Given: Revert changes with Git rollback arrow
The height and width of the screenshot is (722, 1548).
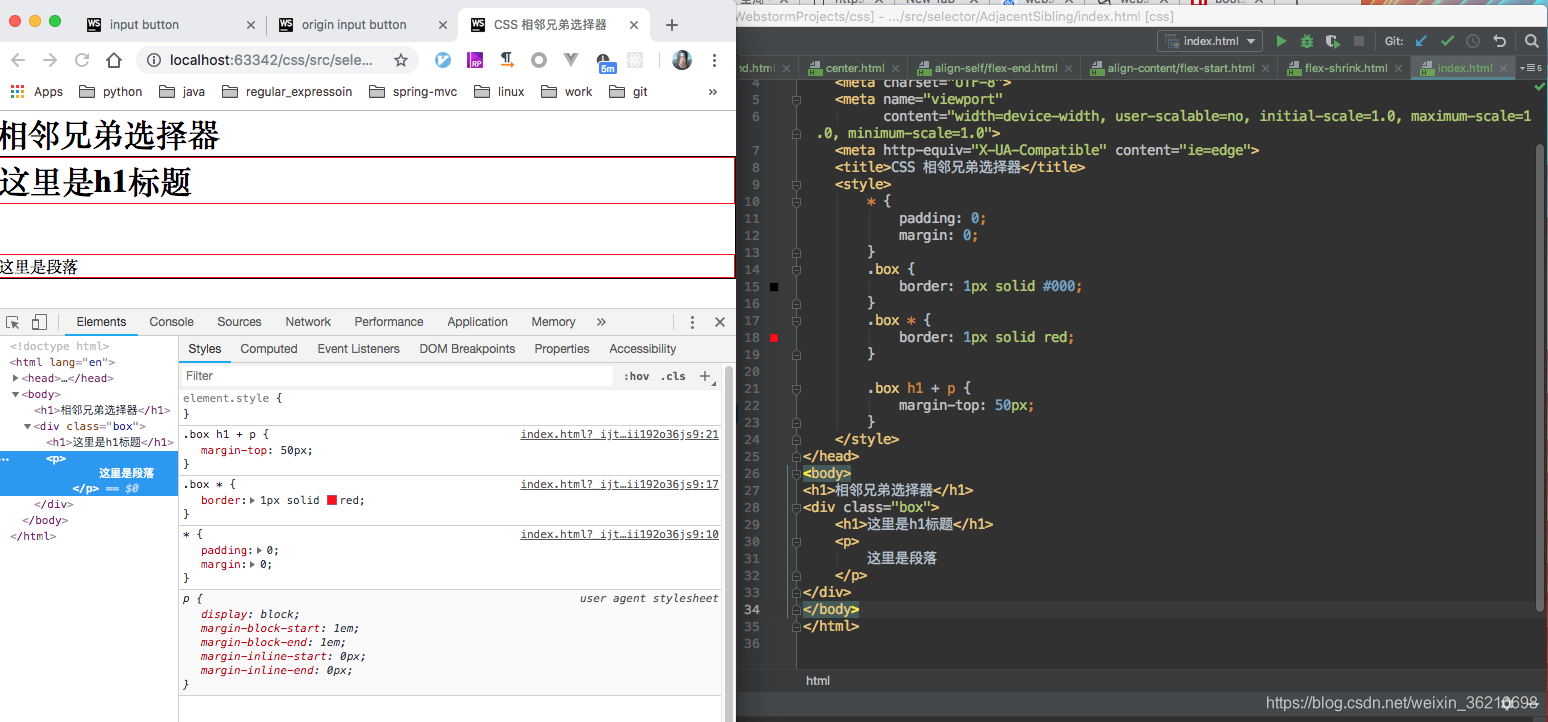Looking at the screenshot, I should click(1499, 41).
